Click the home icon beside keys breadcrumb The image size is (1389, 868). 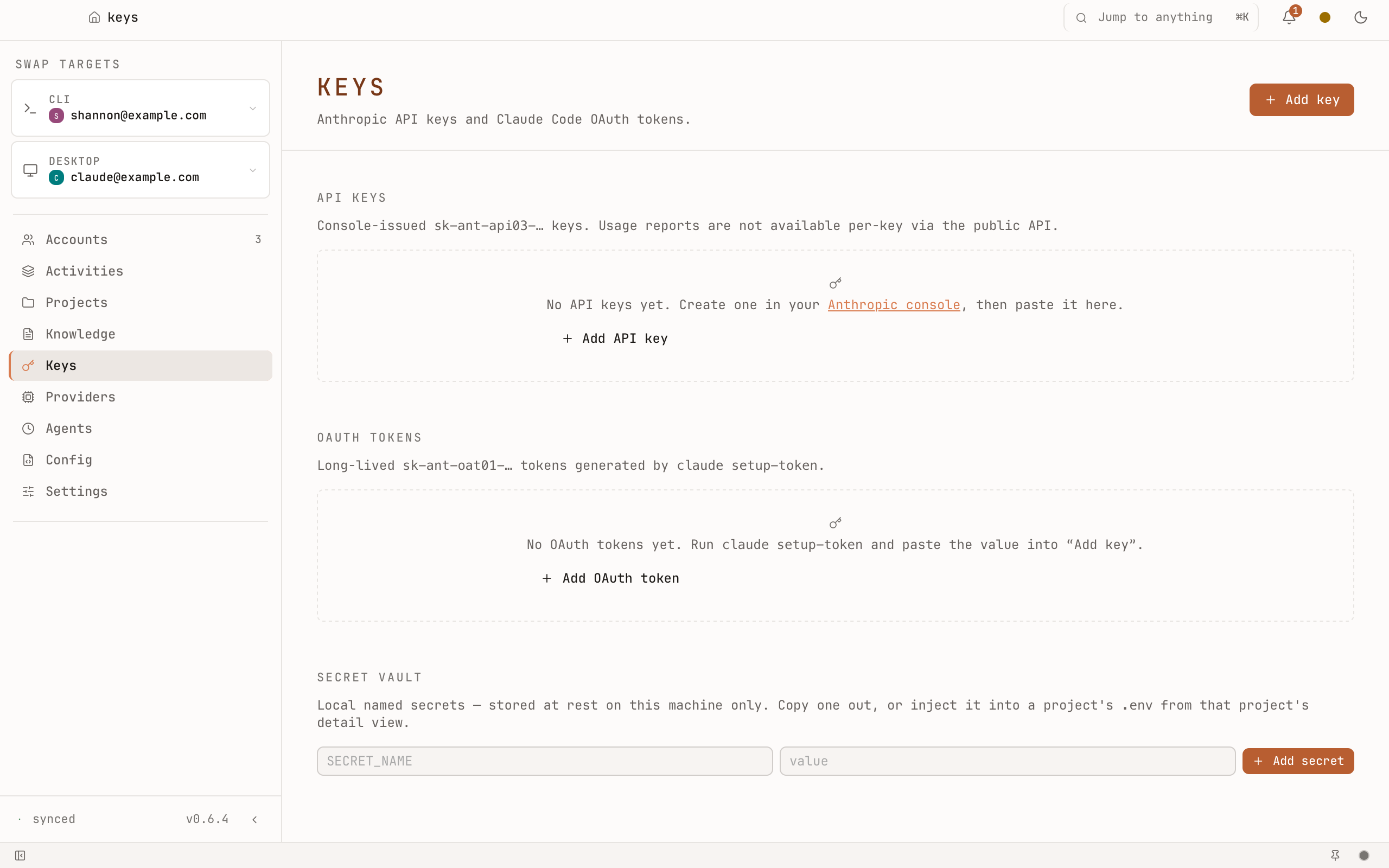click(x=94, y=17)
